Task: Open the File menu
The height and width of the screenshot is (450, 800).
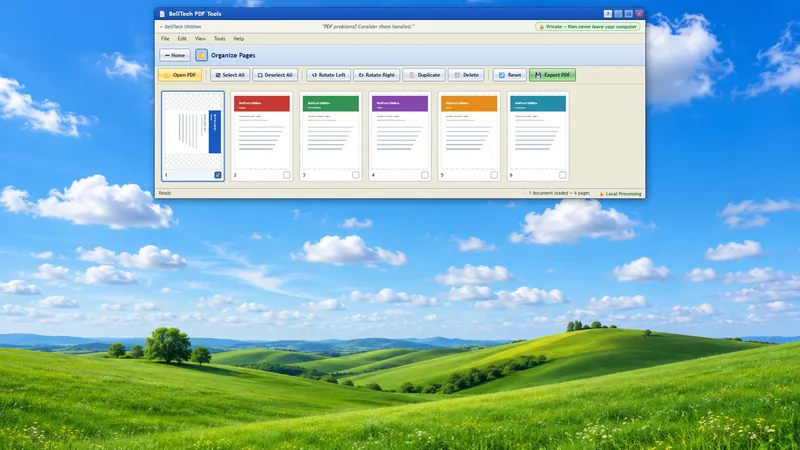Action: (165, 39)
